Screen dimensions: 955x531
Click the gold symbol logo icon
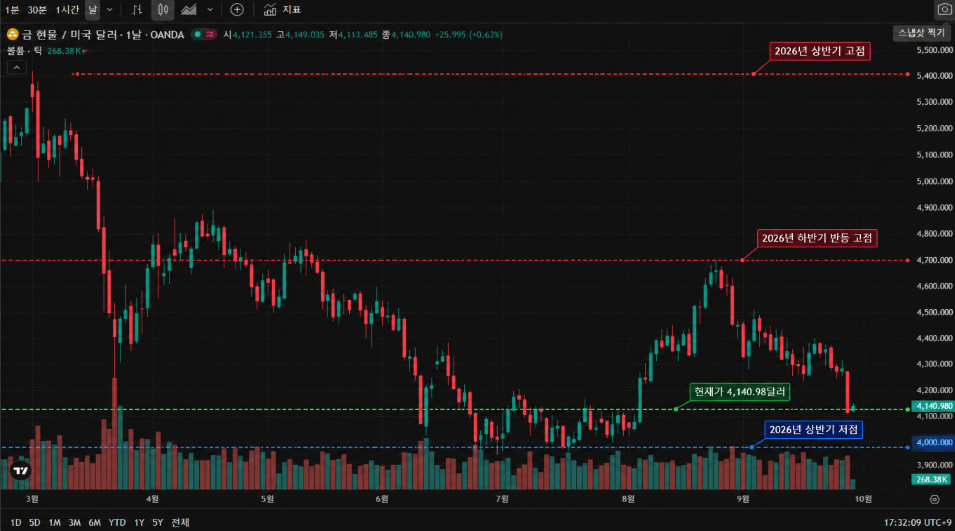(12, 35)
